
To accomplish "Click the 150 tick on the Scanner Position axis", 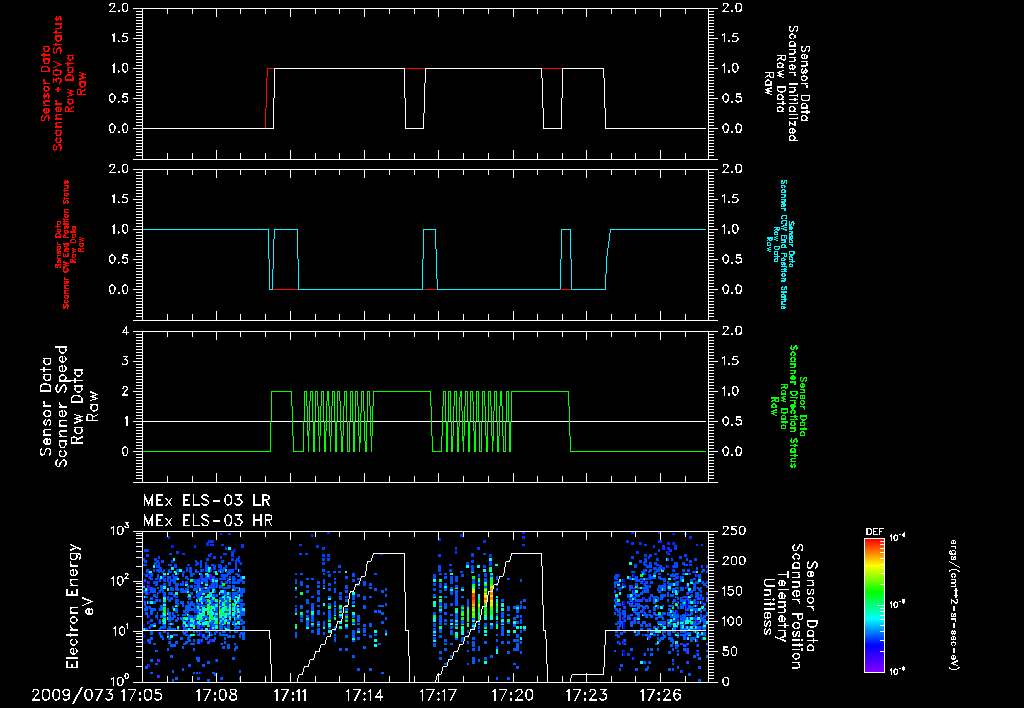I will pos(734,591).
